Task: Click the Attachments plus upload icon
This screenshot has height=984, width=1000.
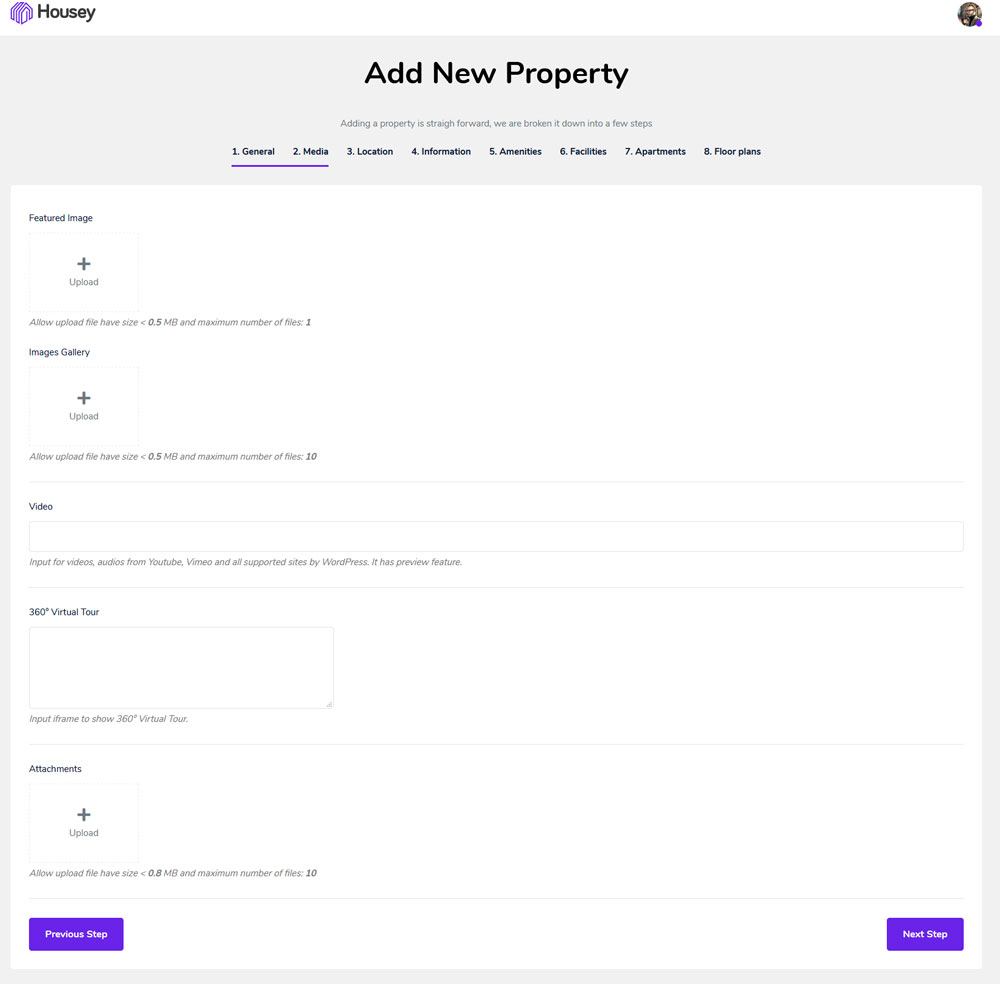Action: pos(84,814)
